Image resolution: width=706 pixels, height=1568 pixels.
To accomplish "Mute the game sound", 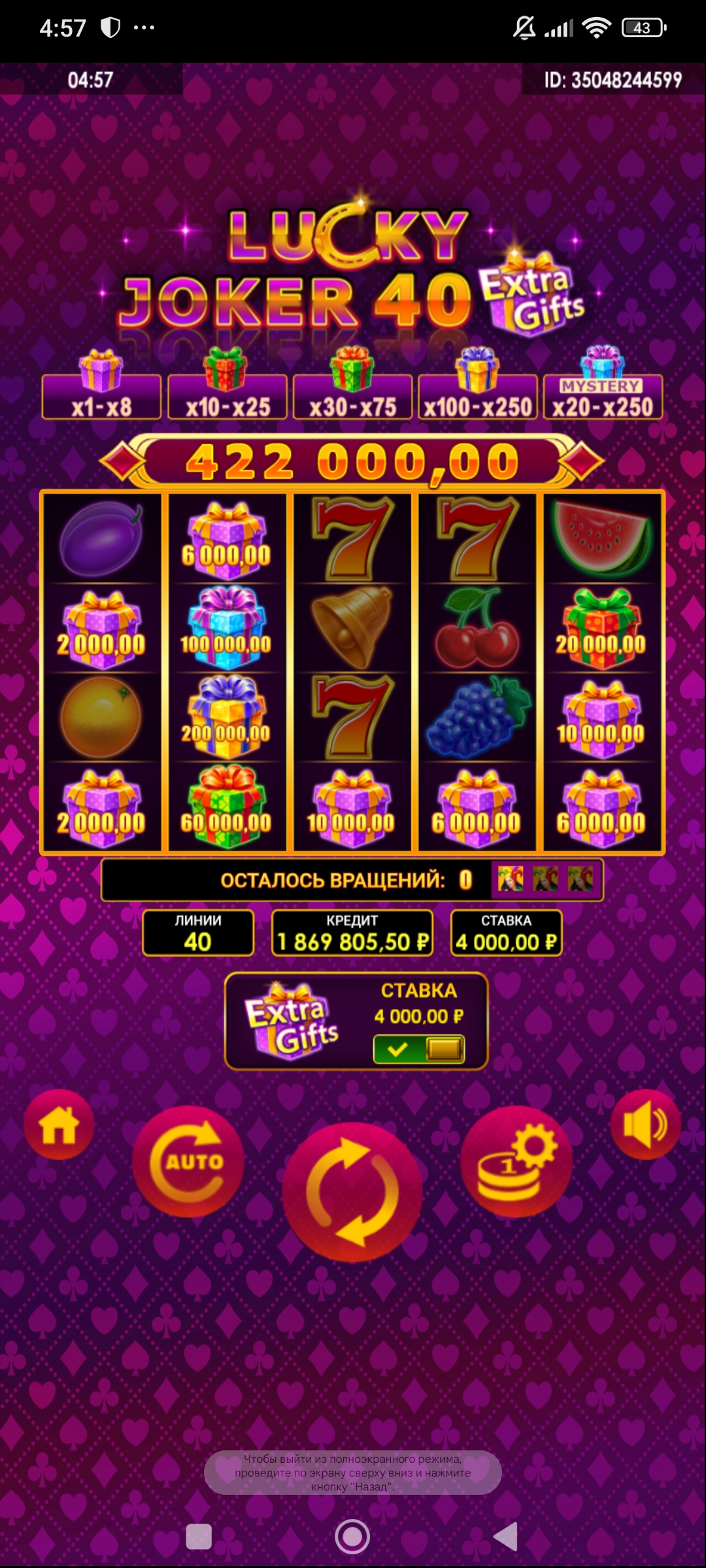I will (646, 1124).
